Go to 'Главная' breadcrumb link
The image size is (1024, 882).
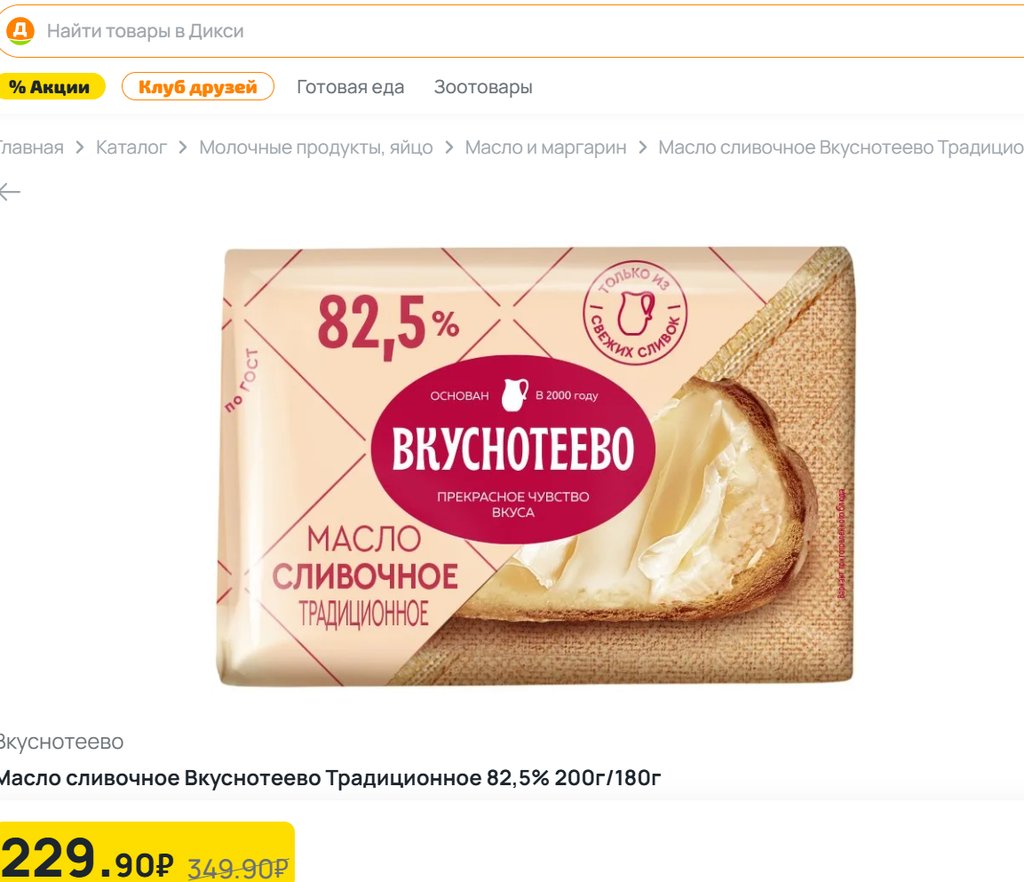31,148
